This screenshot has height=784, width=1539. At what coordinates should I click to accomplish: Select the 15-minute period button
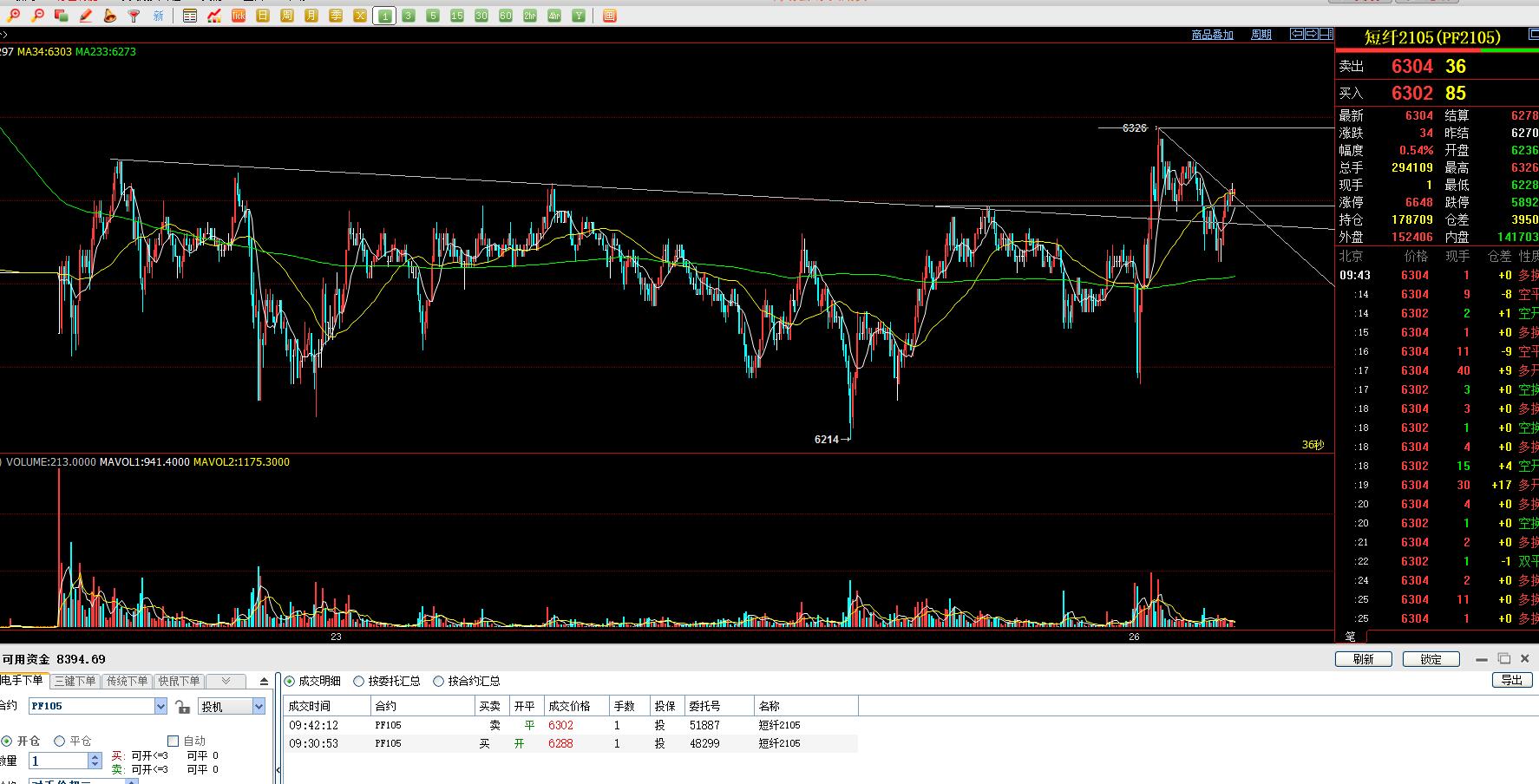coord(457,16)
